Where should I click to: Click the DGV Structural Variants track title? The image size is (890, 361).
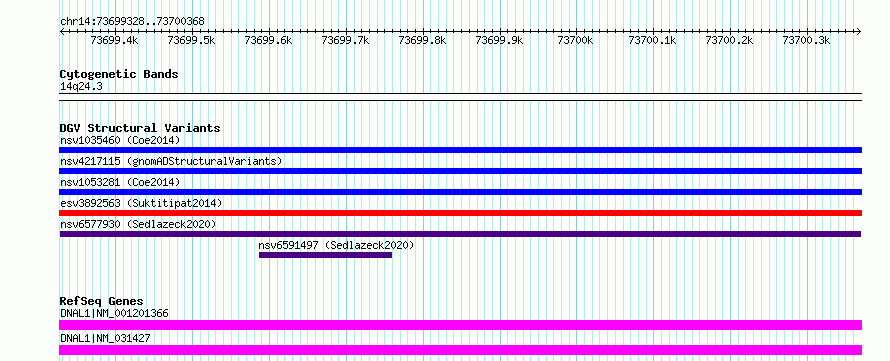coord(140,128)
